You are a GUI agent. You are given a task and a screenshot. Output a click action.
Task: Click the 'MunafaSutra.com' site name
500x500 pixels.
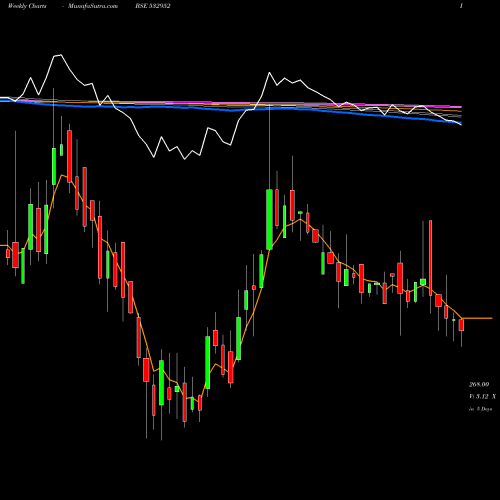tap(93, 6)
